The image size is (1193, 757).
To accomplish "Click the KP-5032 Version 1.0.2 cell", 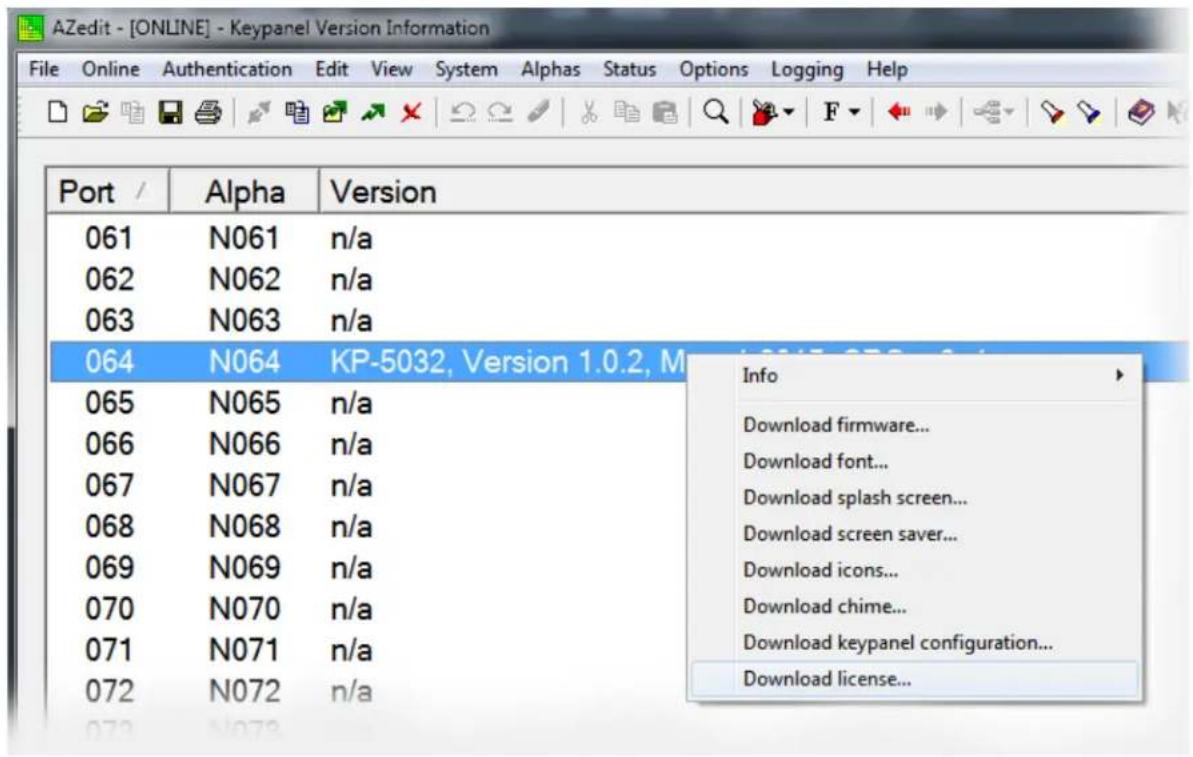I will (x=508, y=362).
